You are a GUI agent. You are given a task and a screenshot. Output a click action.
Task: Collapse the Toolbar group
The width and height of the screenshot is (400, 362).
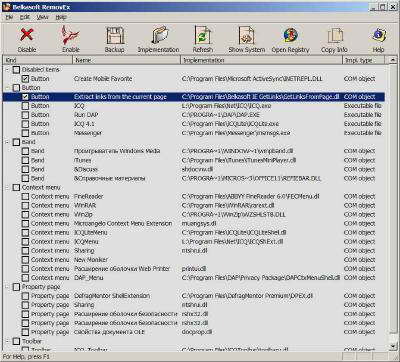[x=7, y=341]
